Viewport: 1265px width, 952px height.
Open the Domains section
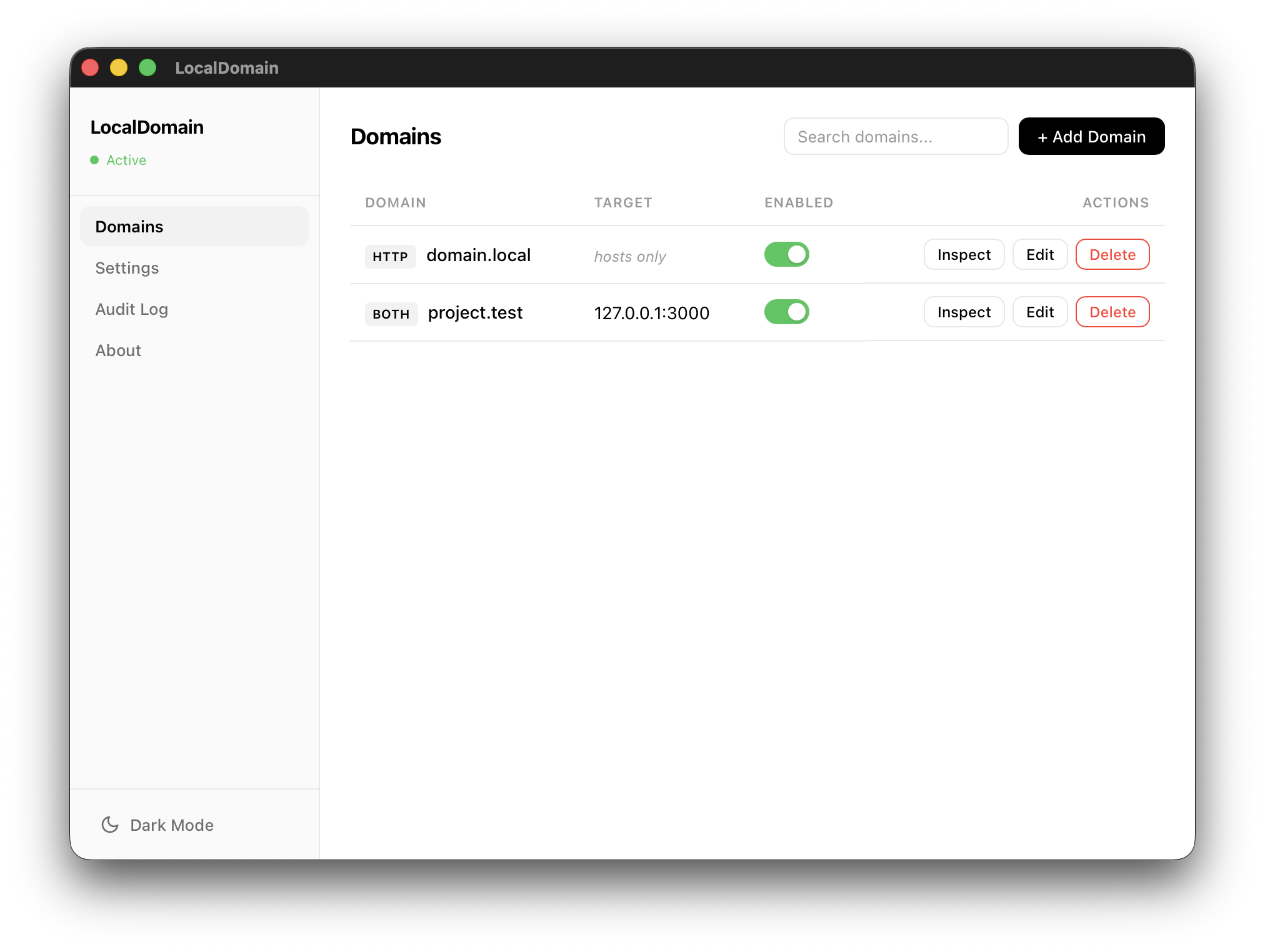[129, 226]
